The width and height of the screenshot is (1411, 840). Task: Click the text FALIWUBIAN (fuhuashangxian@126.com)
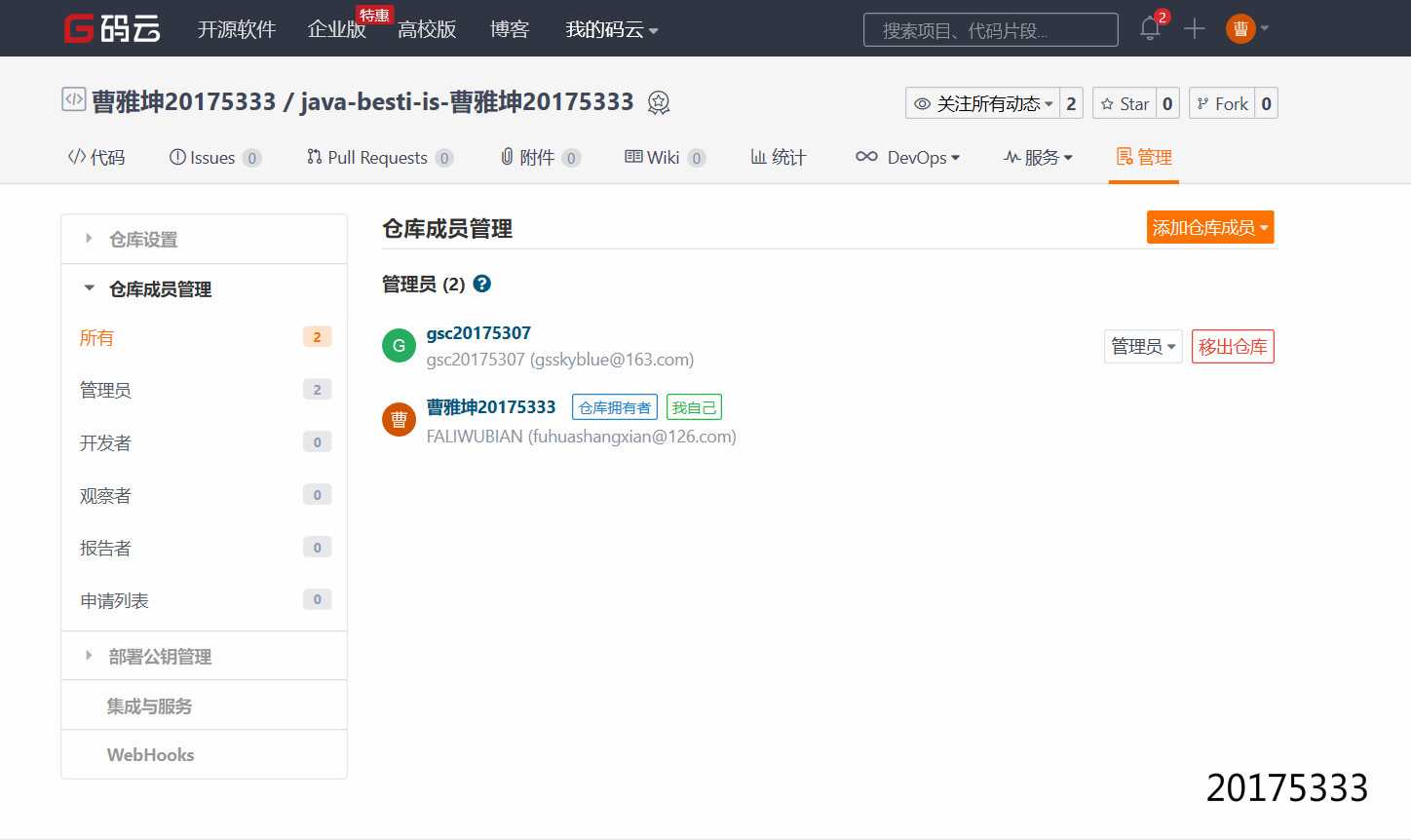[x=582, y=437]
